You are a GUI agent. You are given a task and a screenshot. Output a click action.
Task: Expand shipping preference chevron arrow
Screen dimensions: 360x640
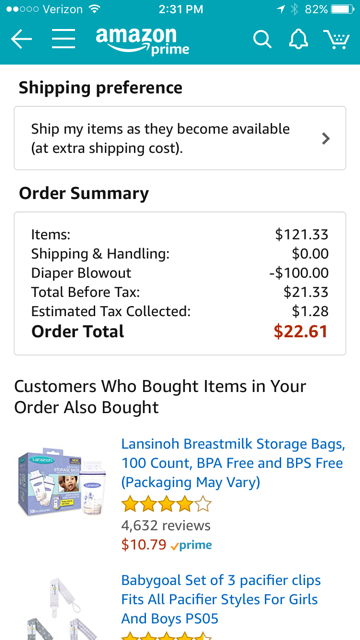325,139
